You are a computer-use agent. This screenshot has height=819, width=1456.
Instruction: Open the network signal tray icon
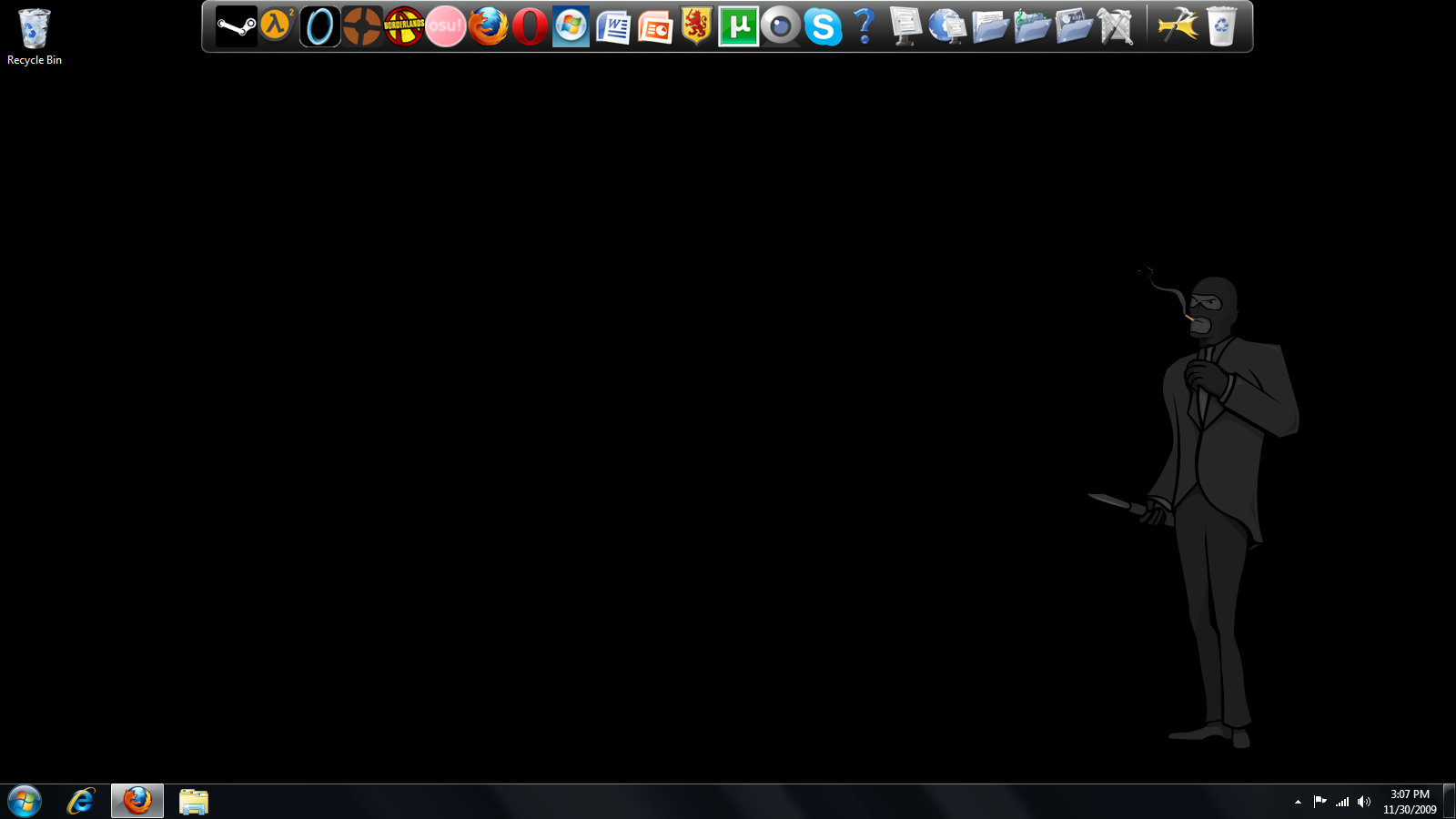click(x=1342, y=802)
